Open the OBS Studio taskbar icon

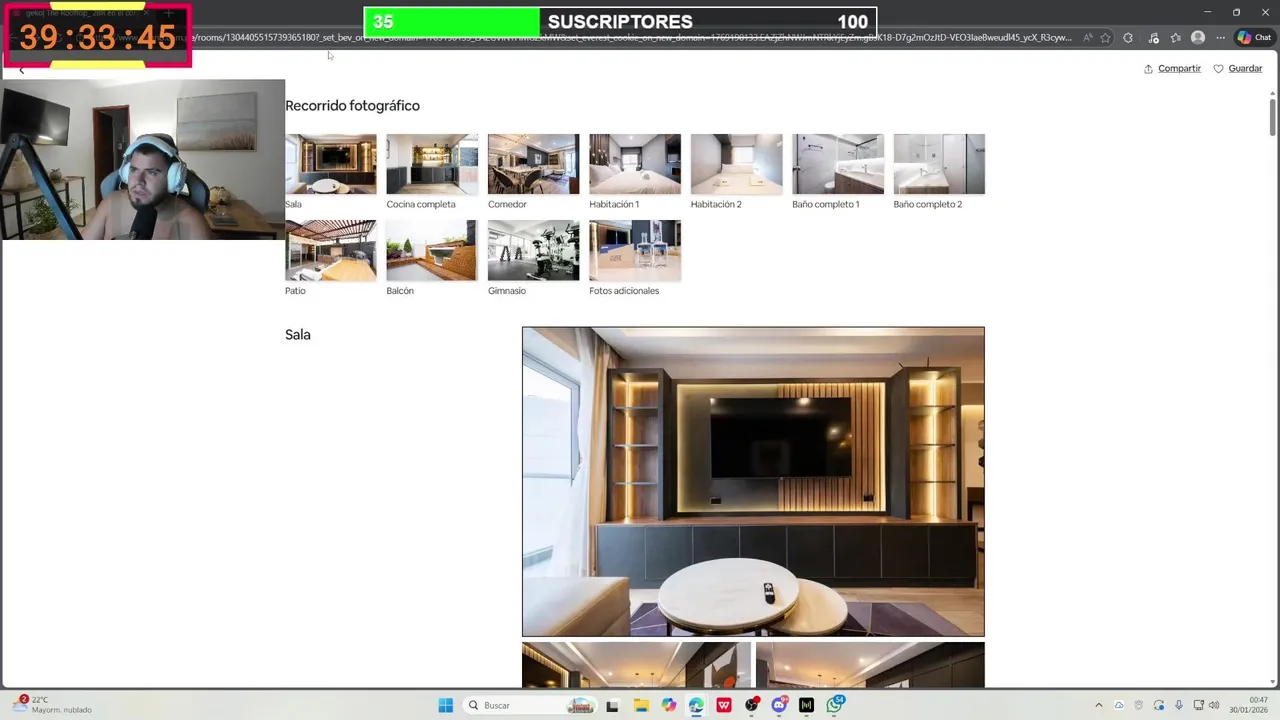751,705
